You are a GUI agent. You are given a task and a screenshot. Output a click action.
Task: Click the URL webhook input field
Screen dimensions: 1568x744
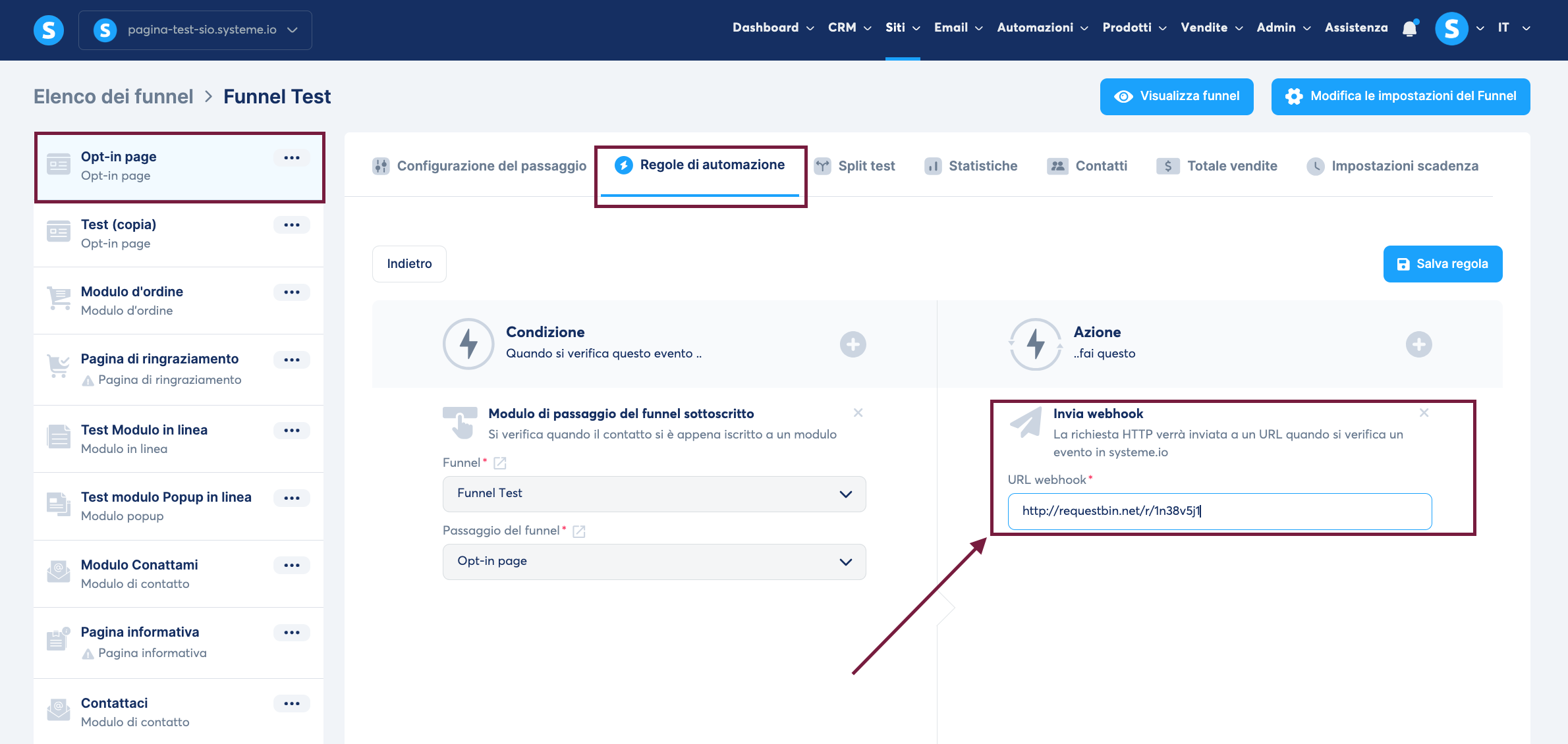click(1219, 512)
